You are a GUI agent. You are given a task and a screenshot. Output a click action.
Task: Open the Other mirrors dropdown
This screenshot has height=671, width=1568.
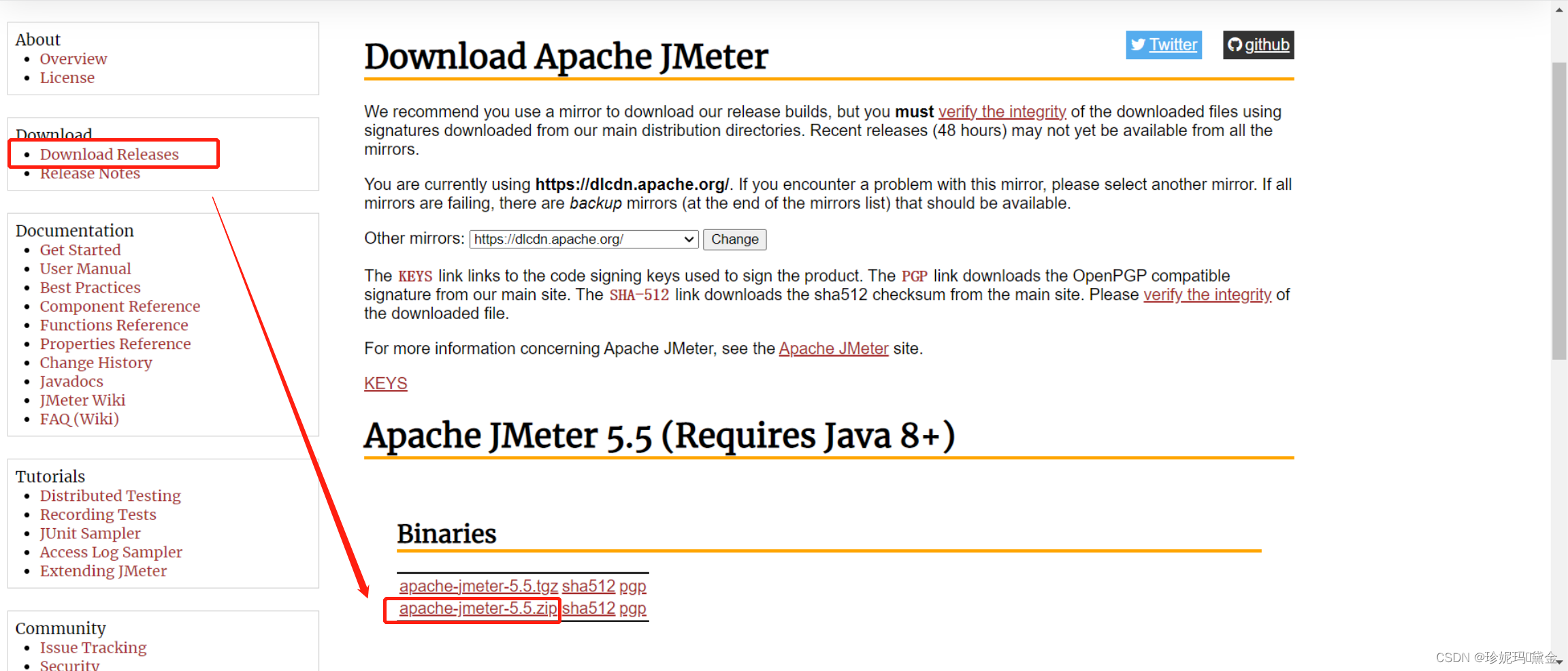pos(584,240)
